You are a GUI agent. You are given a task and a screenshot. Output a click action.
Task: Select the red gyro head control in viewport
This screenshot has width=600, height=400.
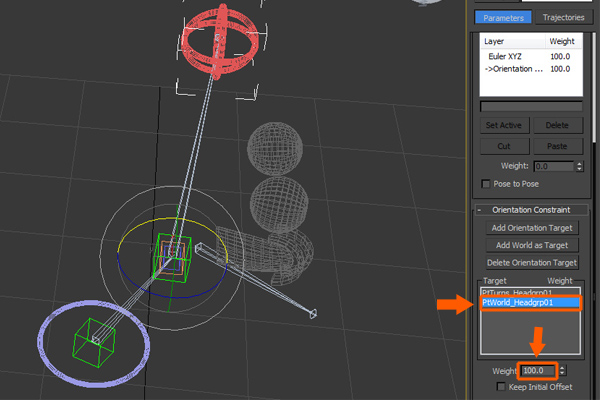coord(221,40)
